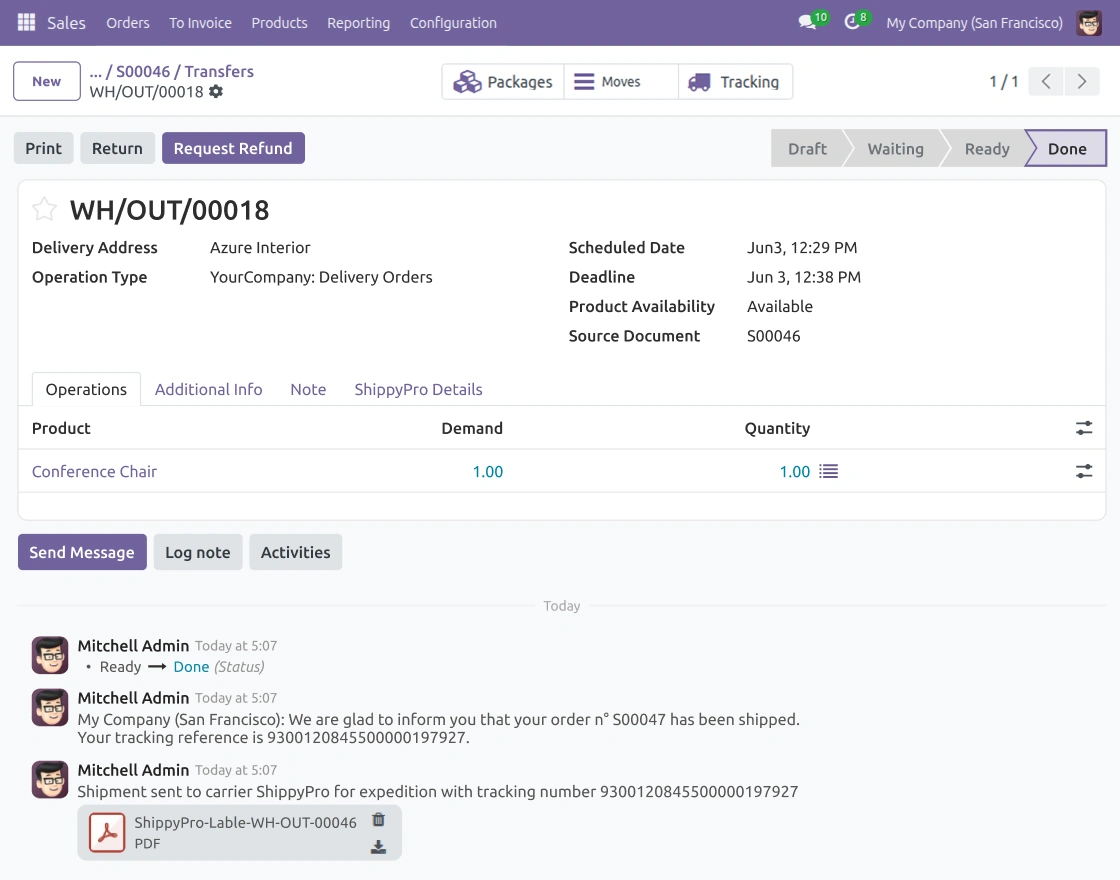The height and width of the screenshot is (880, 1120).
Task: Open the apps grid menu icon
Action: tap(26, 23)
